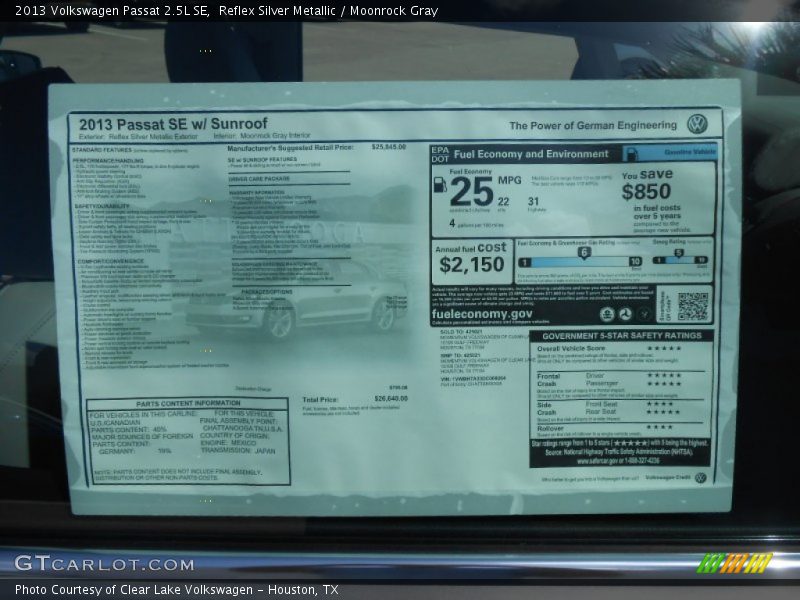Click the pump icon in the Gasoline Vehicle banner

click(x=632, y=154)
